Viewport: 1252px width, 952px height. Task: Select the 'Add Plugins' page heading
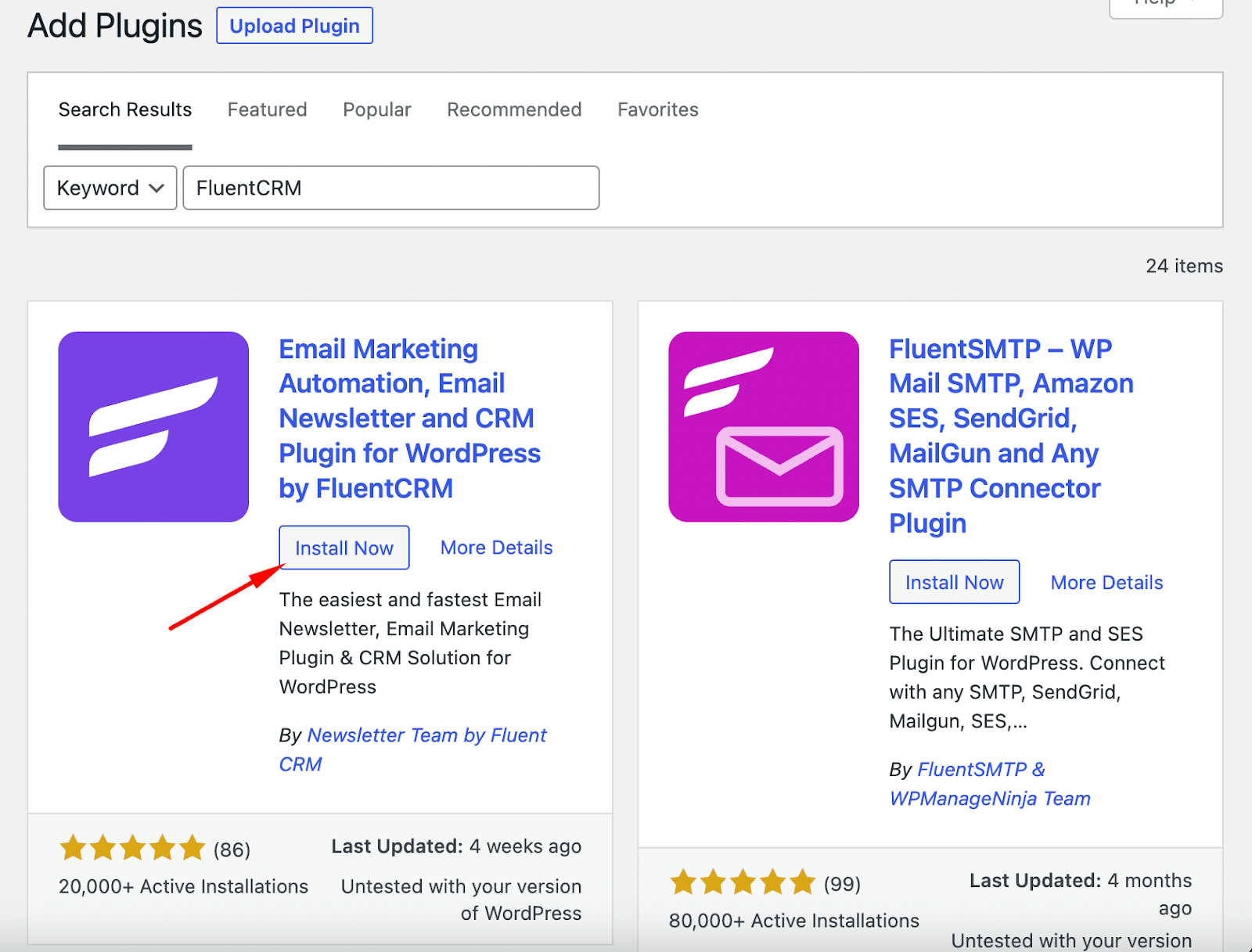(115, 26)
